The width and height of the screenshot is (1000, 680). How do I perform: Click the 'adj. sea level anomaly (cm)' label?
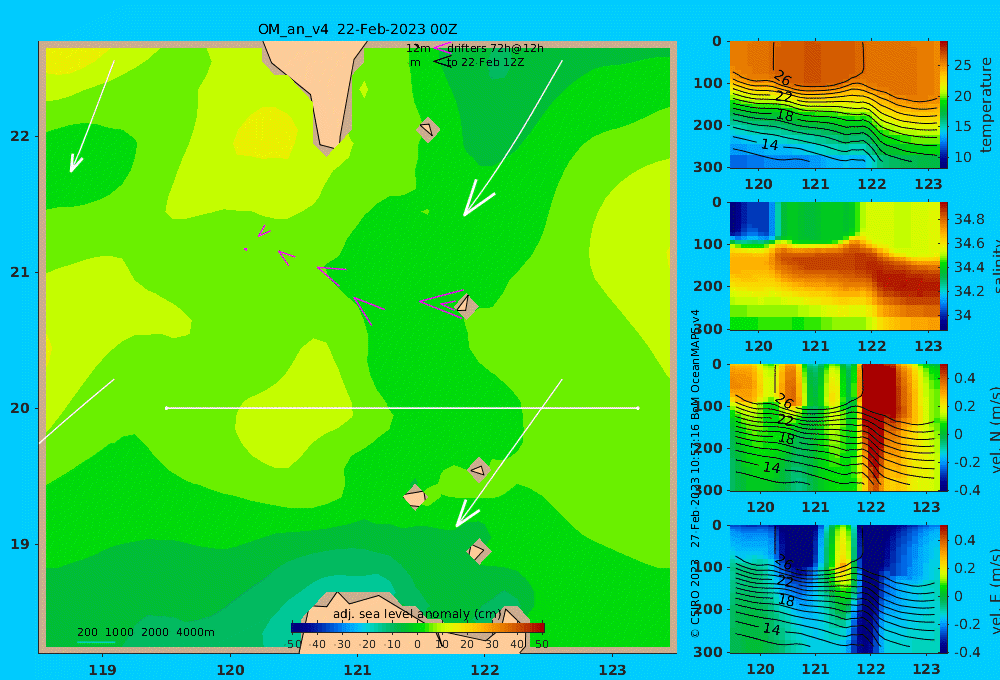pos(417,614)
